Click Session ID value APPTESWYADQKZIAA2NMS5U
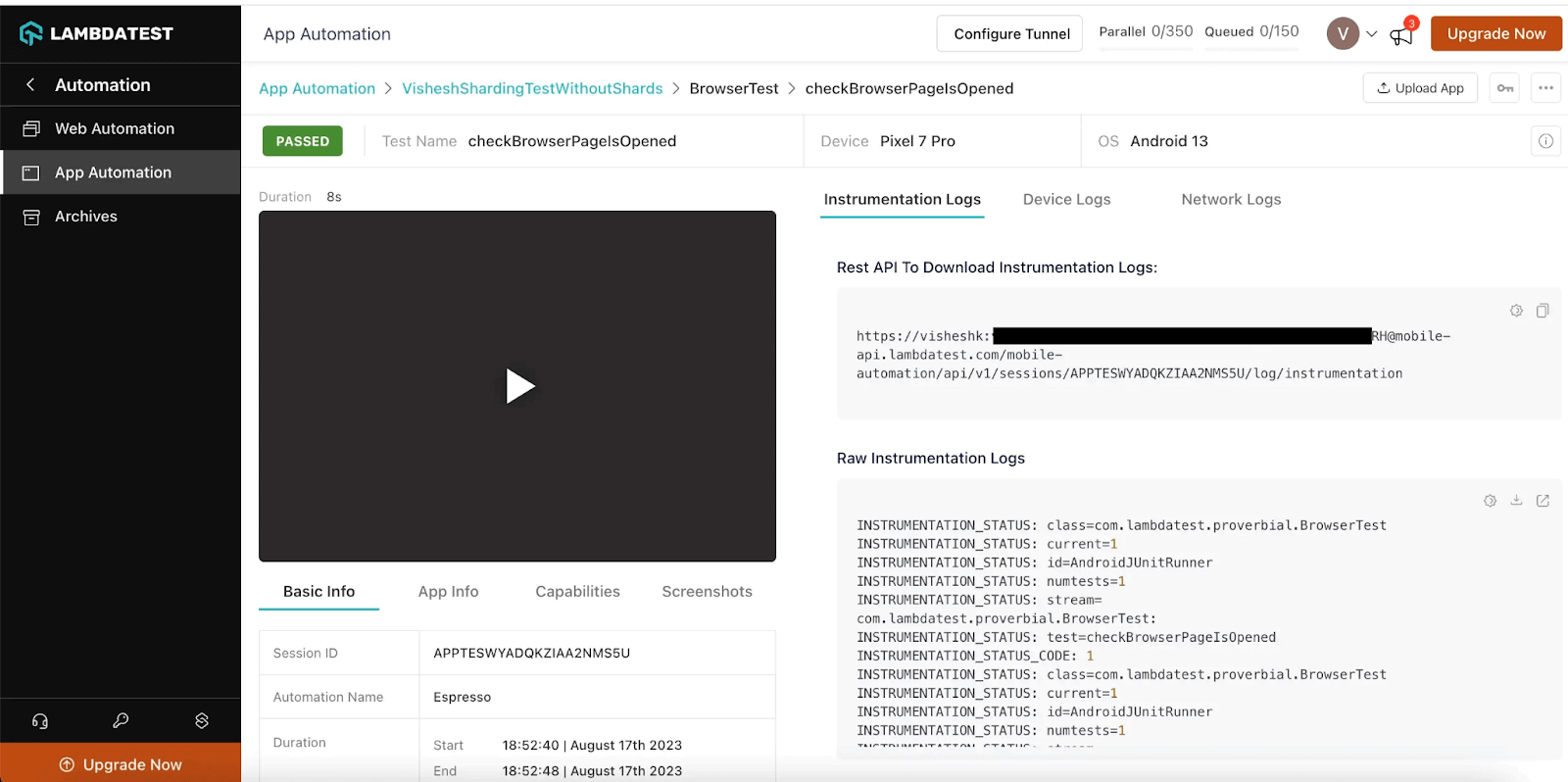 [531, 653]
